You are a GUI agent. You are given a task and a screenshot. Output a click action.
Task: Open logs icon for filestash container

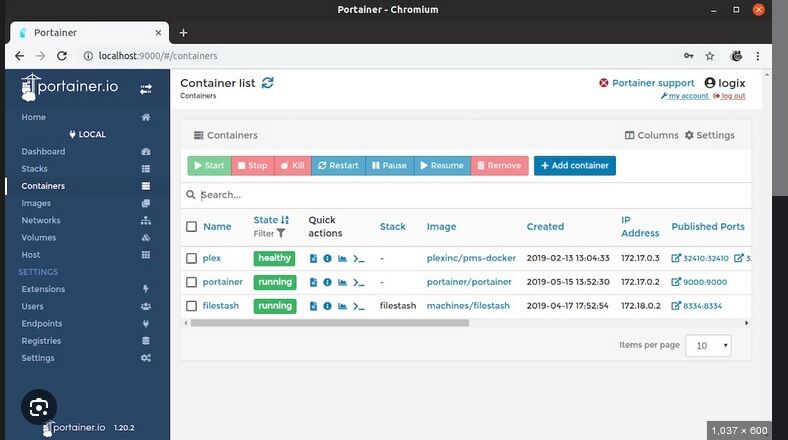click(313, 306)
